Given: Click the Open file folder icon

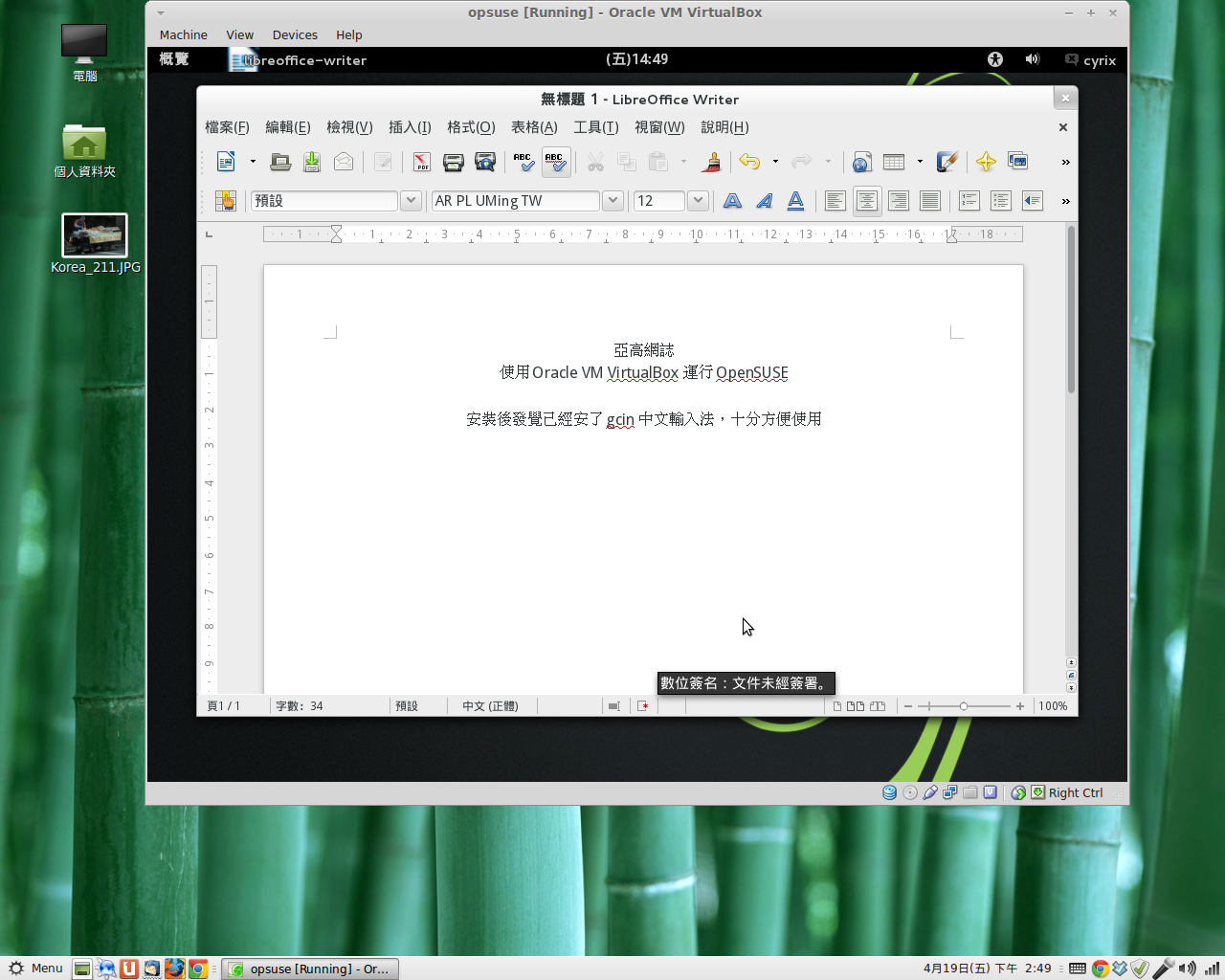Looking at the screenshot, I should coord(280,162).
